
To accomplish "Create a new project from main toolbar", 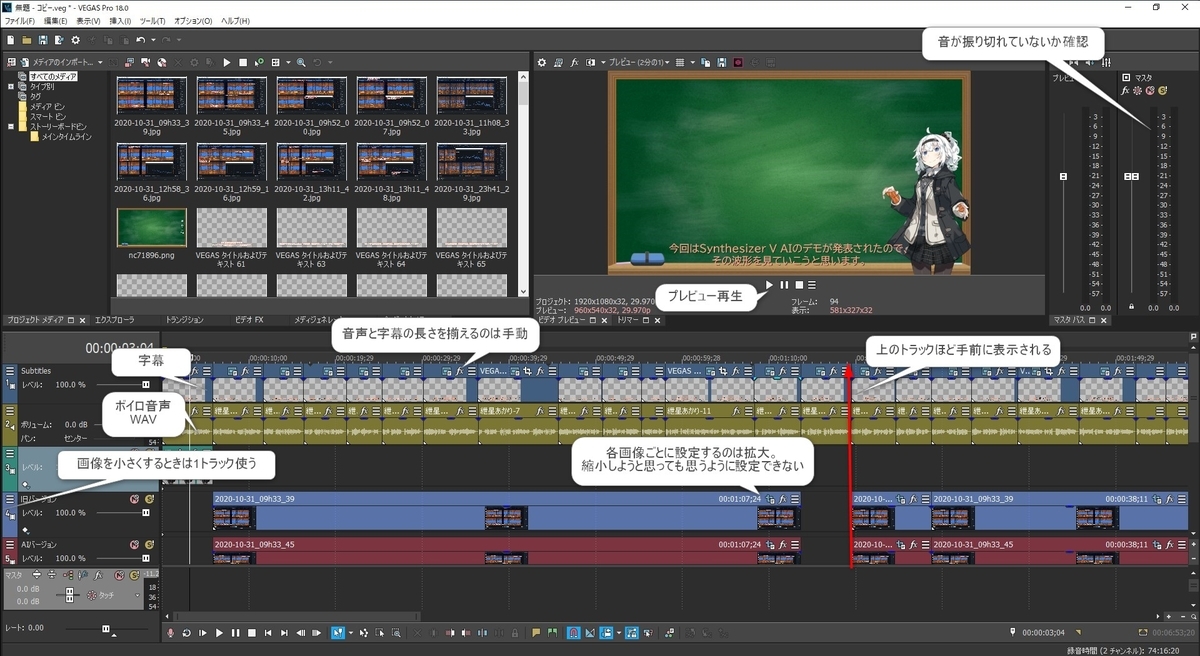I will point(11,40).
